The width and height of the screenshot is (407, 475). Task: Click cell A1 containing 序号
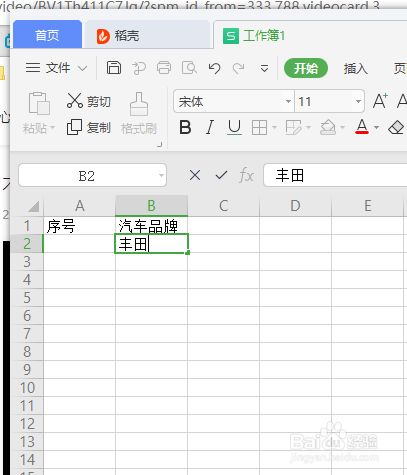[x=79, y=226]
